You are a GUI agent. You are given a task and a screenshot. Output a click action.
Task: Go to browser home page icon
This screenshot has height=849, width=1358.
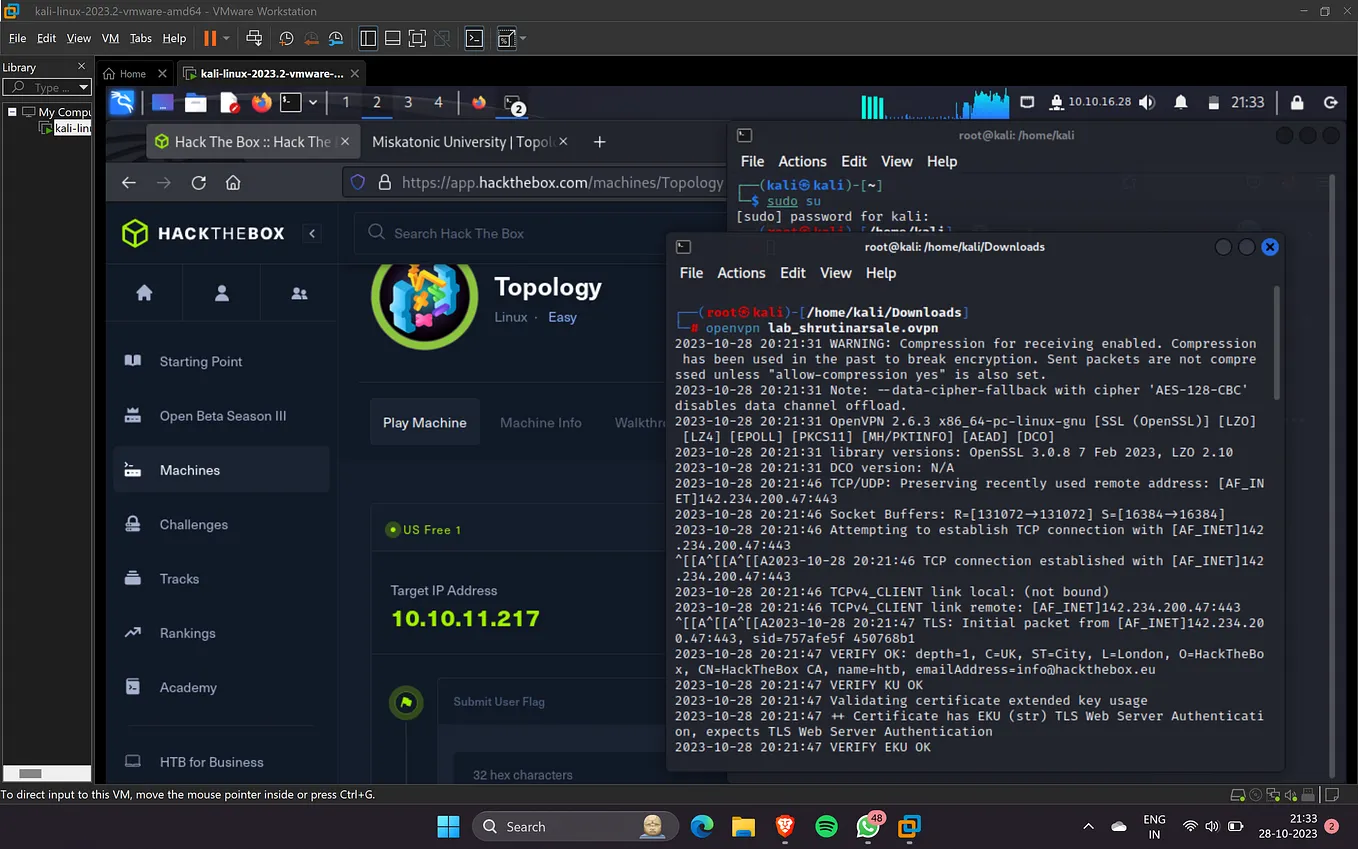coord(233,183)
